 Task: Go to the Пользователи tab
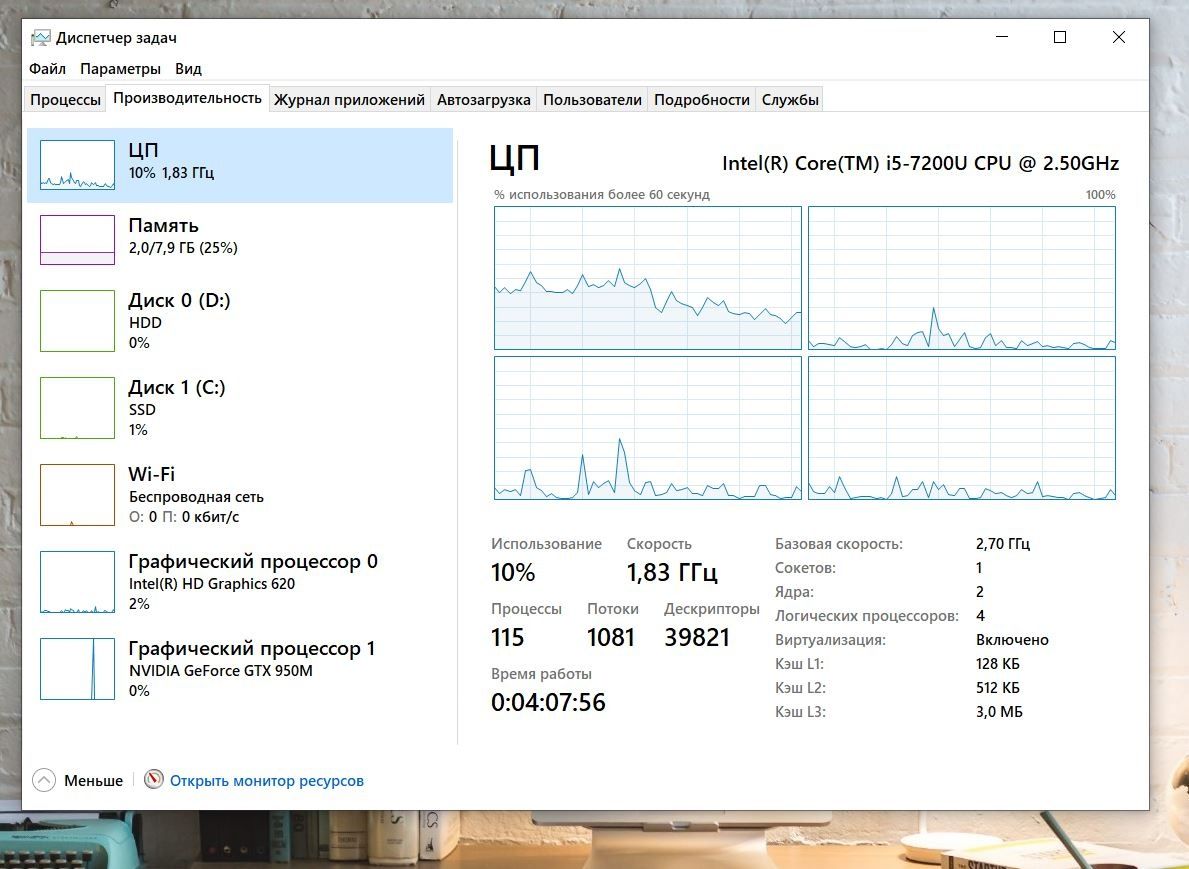(x=592, y=100)
